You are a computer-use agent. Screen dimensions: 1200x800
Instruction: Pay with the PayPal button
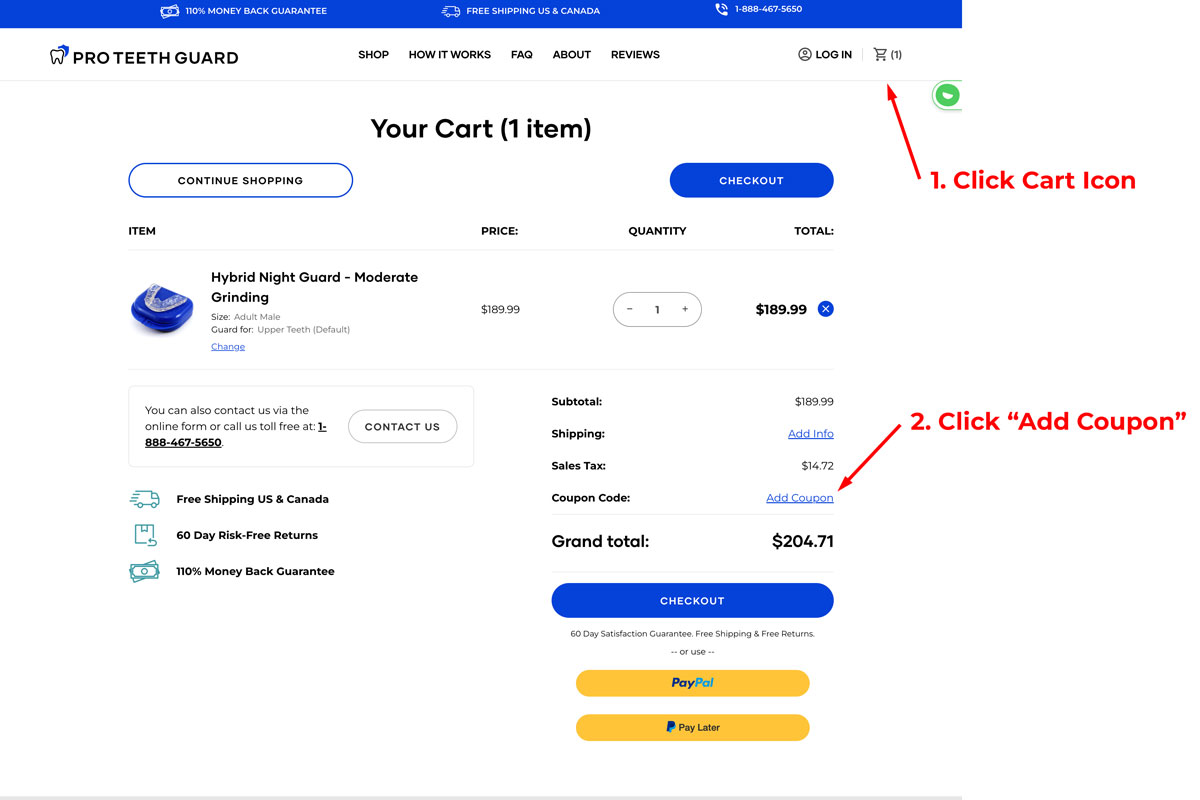[x=692, y=683]
